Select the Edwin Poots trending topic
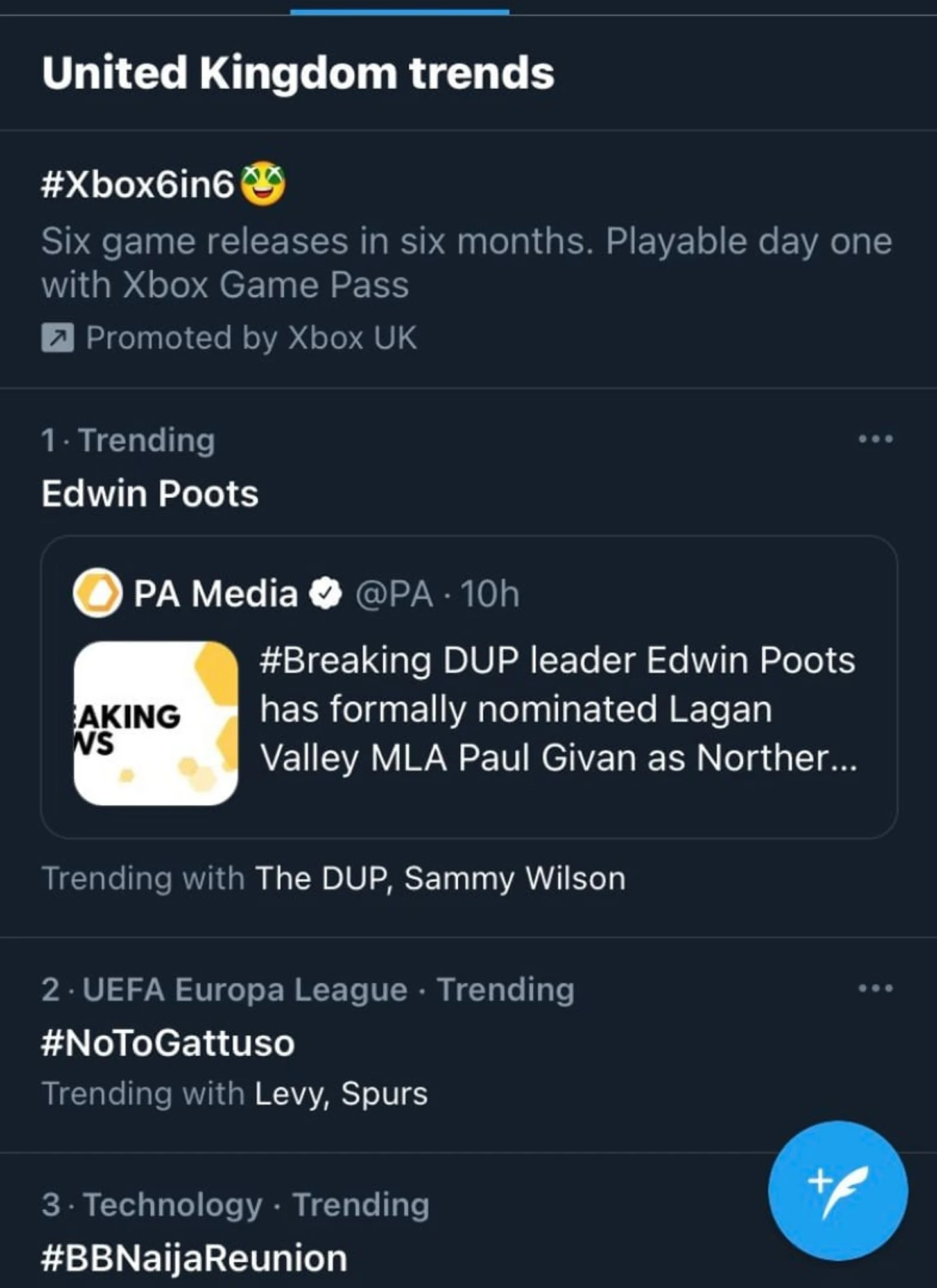Image resolution: width=937 pixels, height=1288 pixels. [150, 494]
